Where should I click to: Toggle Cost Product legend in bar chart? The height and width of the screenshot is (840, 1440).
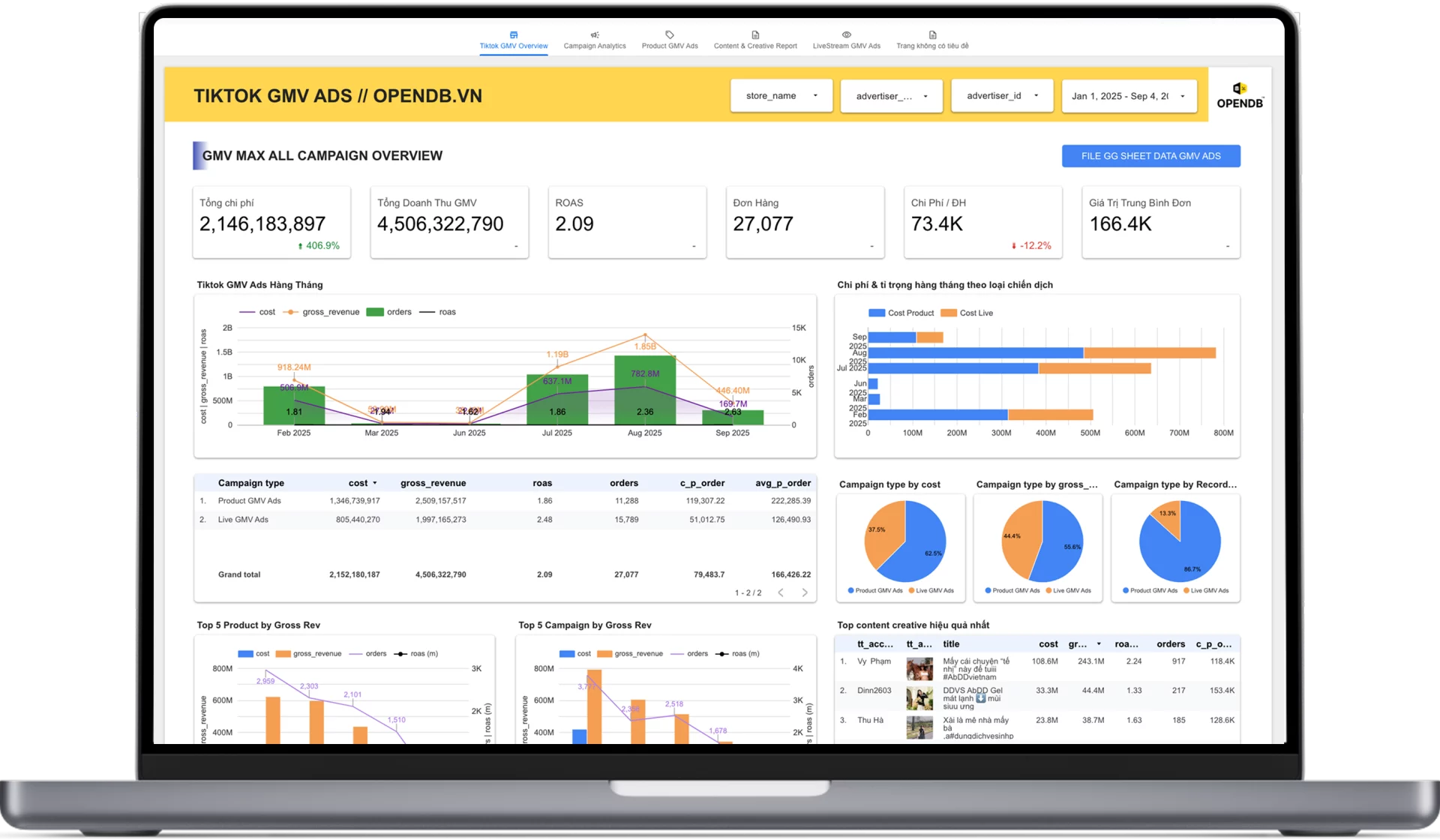pos(901,313)
